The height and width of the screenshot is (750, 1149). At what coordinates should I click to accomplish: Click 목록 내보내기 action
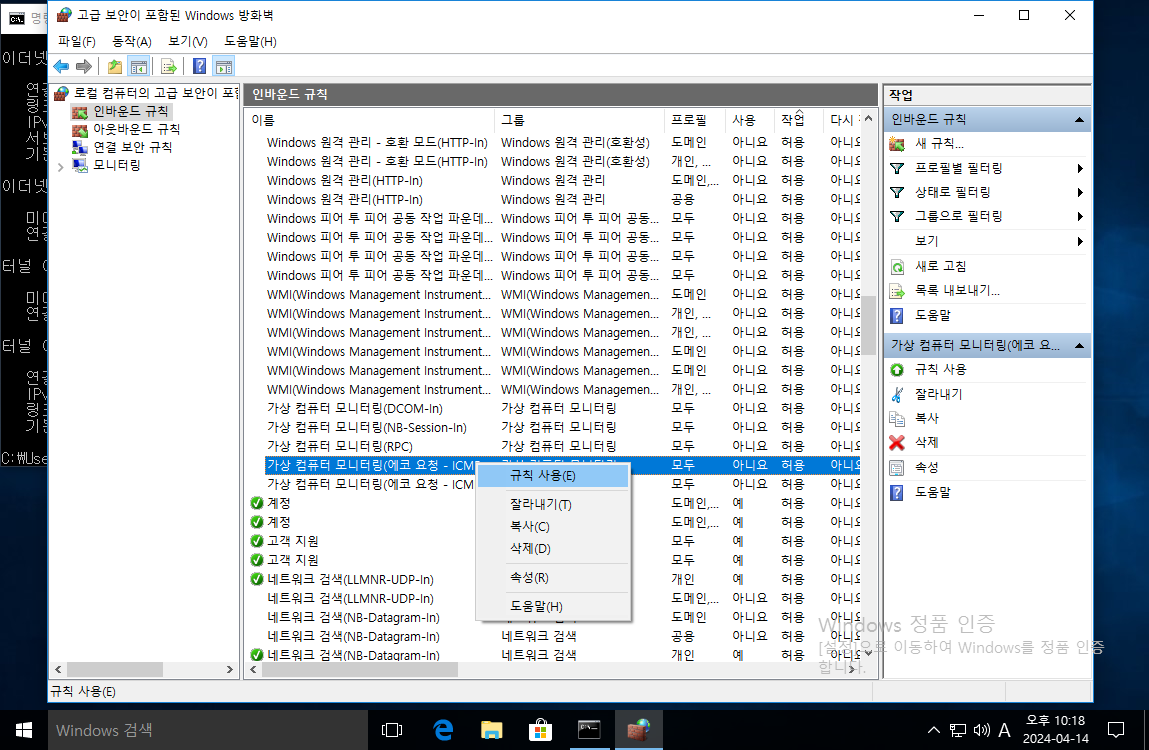coord(957,290)
